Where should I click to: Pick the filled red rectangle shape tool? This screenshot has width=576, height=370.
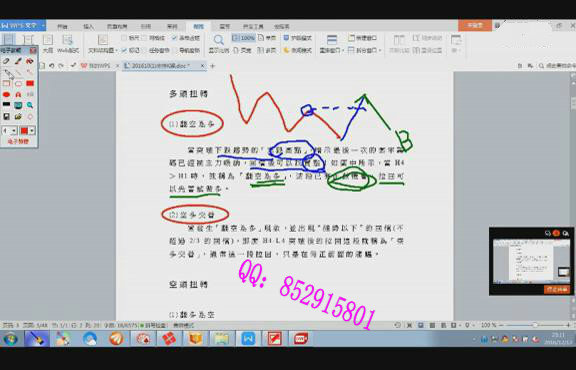point(30,83)
